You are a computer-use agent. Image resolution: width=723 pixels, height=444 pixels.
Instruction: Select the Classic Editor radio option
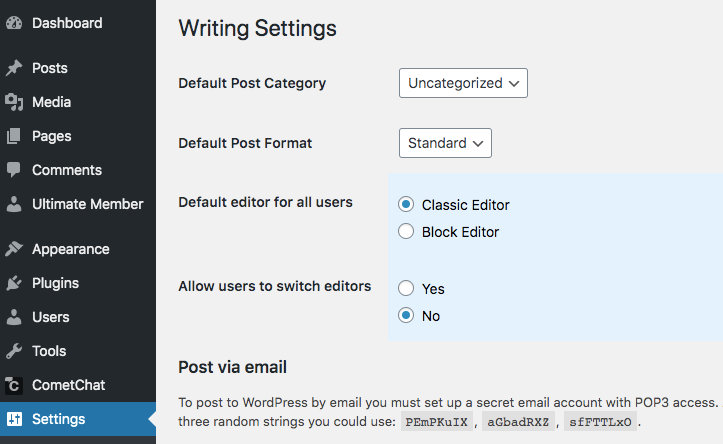406,204
